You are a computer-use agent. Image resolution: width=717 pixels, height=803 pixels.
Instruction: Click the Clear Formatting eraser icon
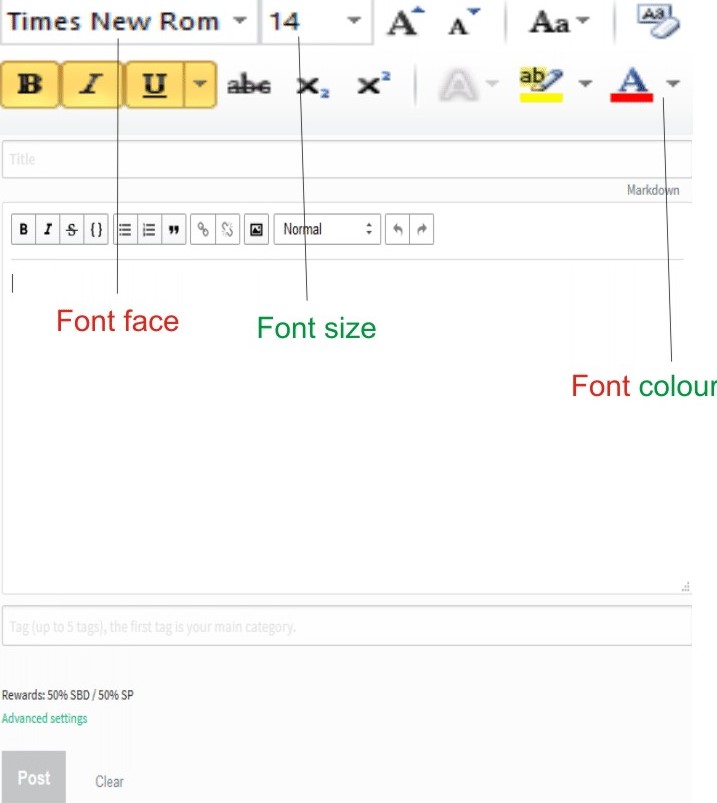[658, 22]
